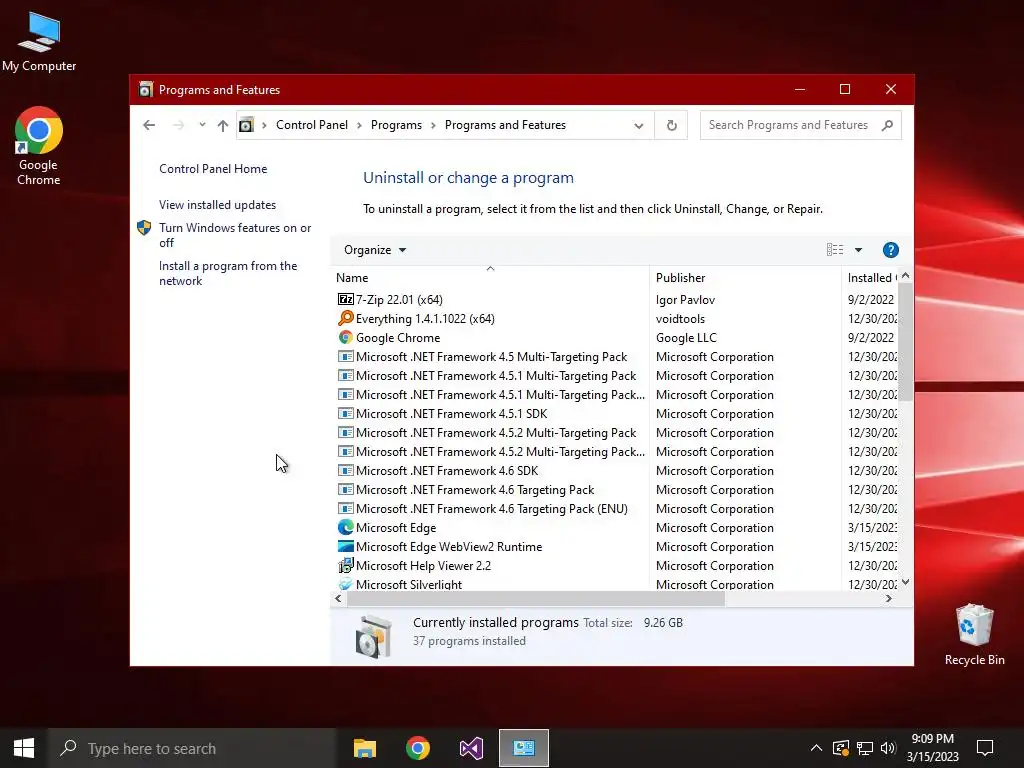The image size is (1024, 768).
Task: Click the horizontal scrollbar thumb
Action: pyautogui.click(x=536, y=598)
